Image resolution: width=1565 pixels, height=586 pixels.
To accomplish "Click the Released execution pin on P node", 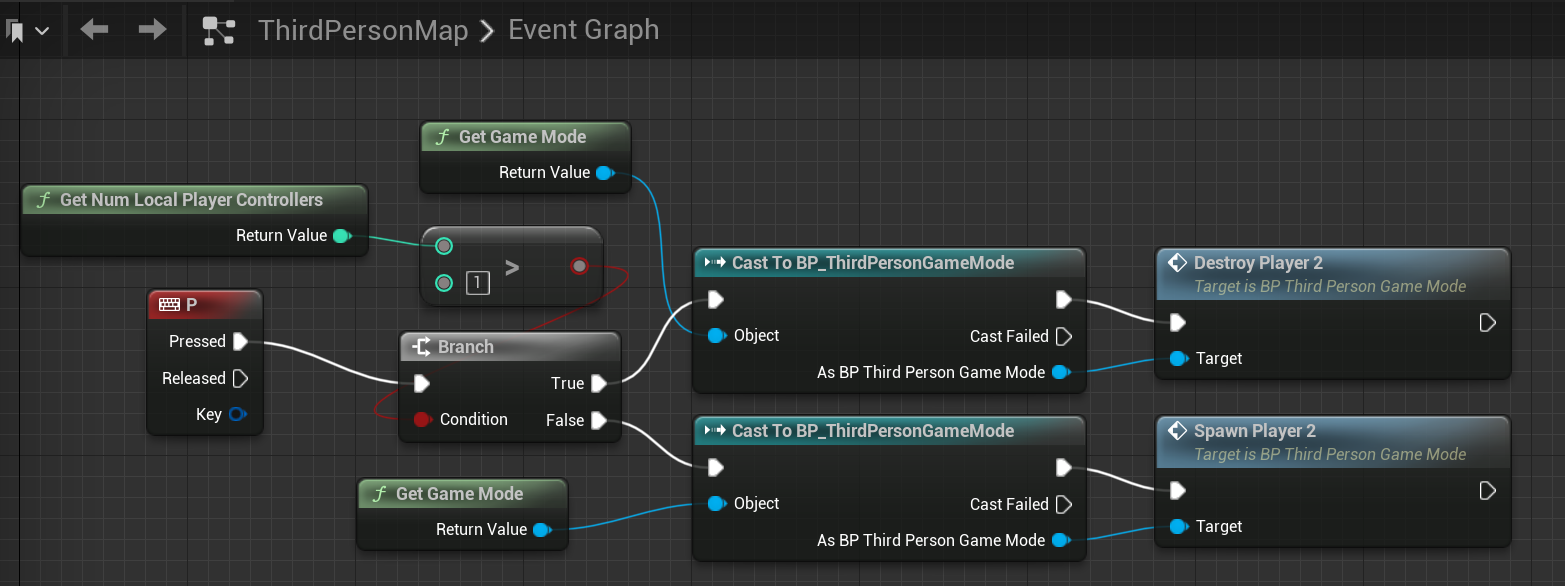I will pyautogui.click(x=240, y=379).
